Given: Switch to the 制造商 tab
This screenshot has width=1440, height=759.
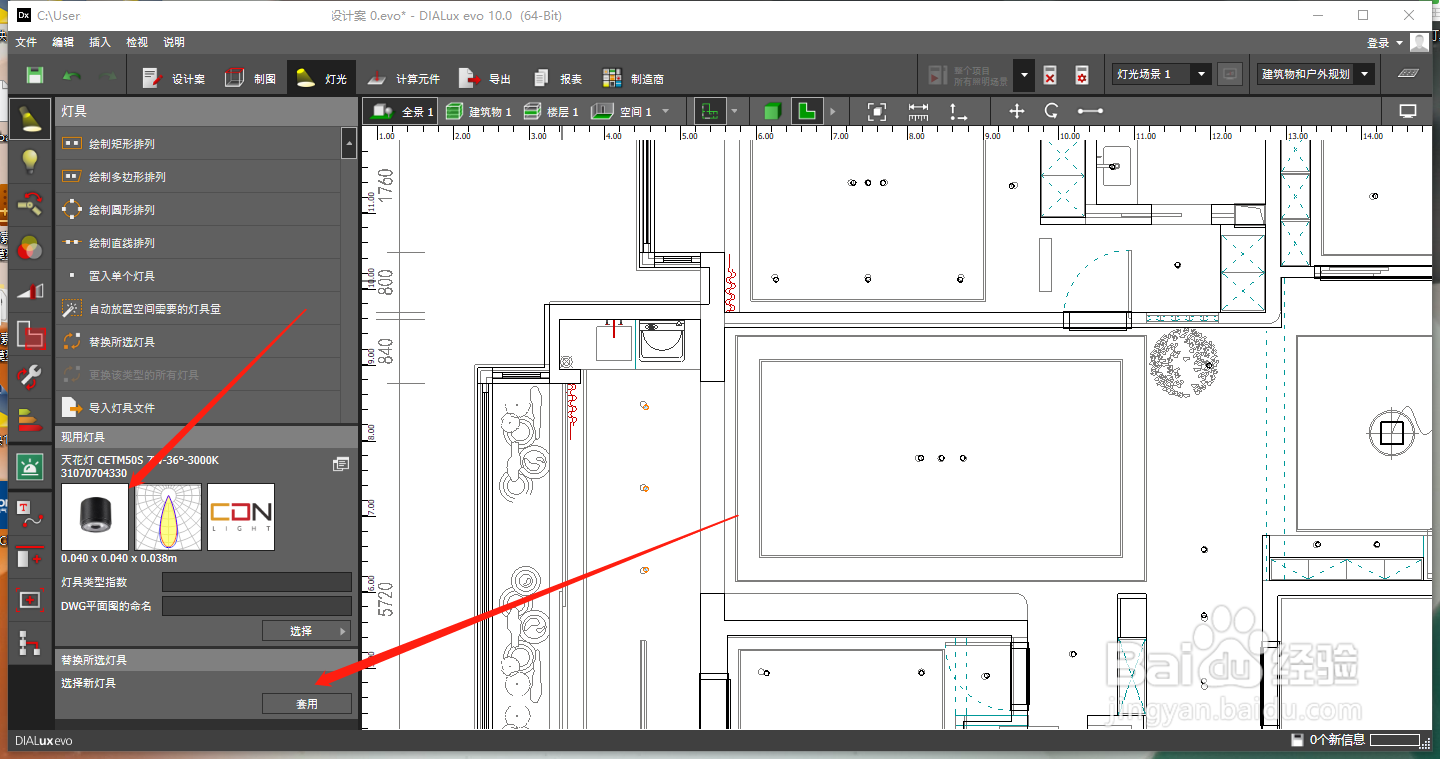Looking at the screenshot, I should [633, 78].
